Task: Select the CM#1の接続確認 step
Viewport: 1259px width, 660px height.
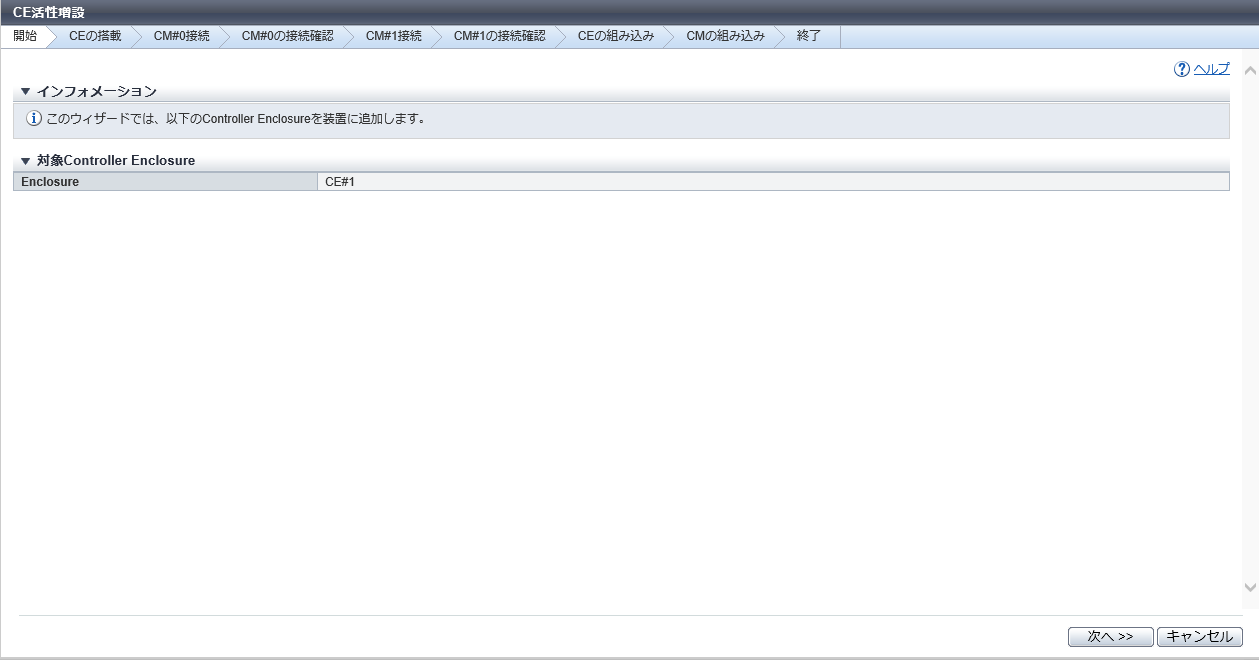Action: pos(499,36)
